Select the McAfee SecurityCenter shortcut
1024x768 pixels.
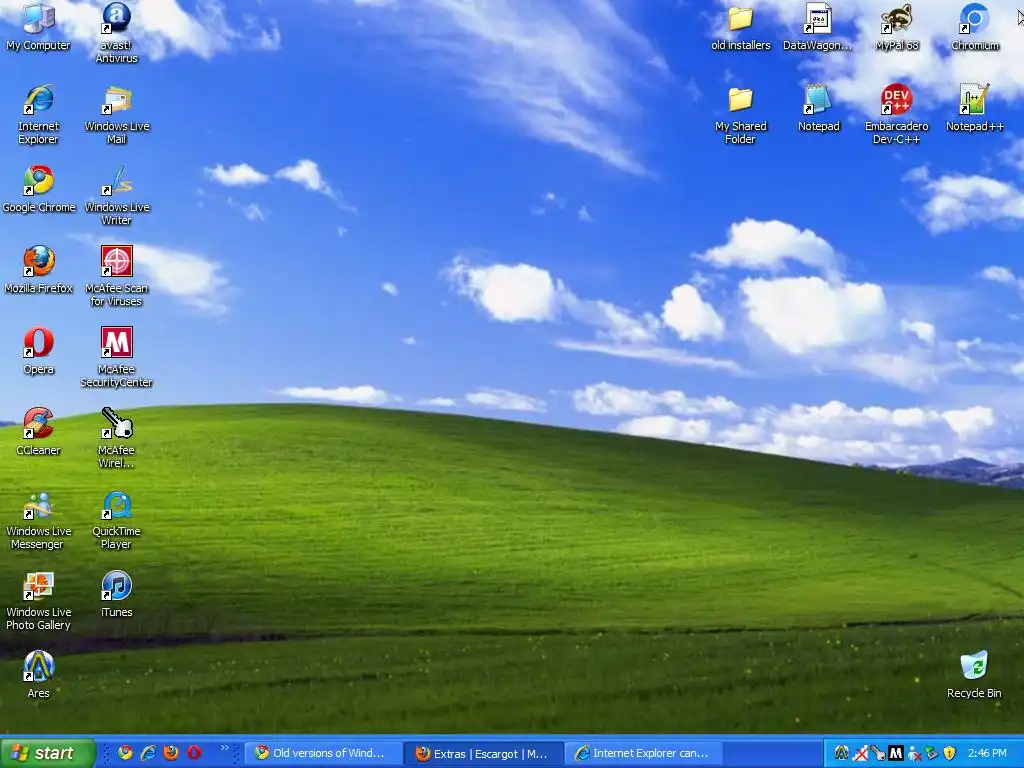tap(116, 357)
